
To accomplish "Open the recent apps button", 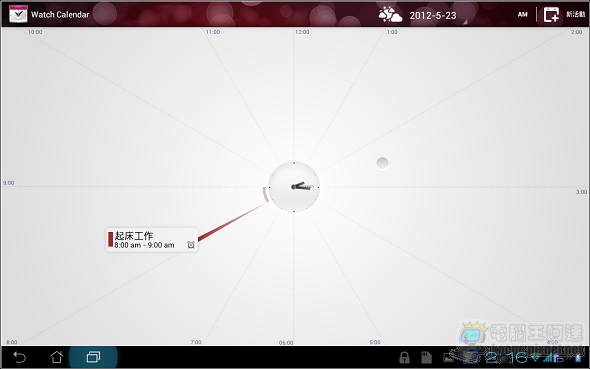I will click(x=93, y=357).
